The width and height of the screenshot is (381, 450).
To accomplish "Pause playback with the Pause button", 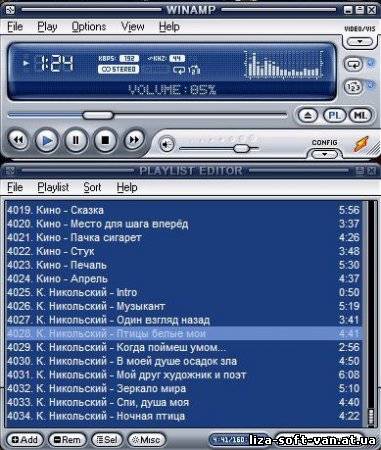I will click(76, 140).
